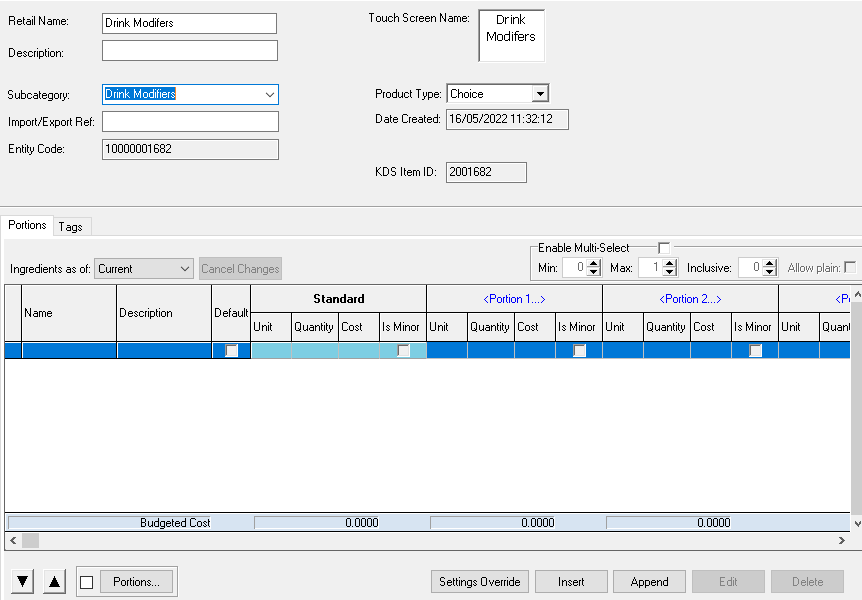Click the move up arrow button
The width and height of the screenshot is (862, 600).
click(55, 582)
